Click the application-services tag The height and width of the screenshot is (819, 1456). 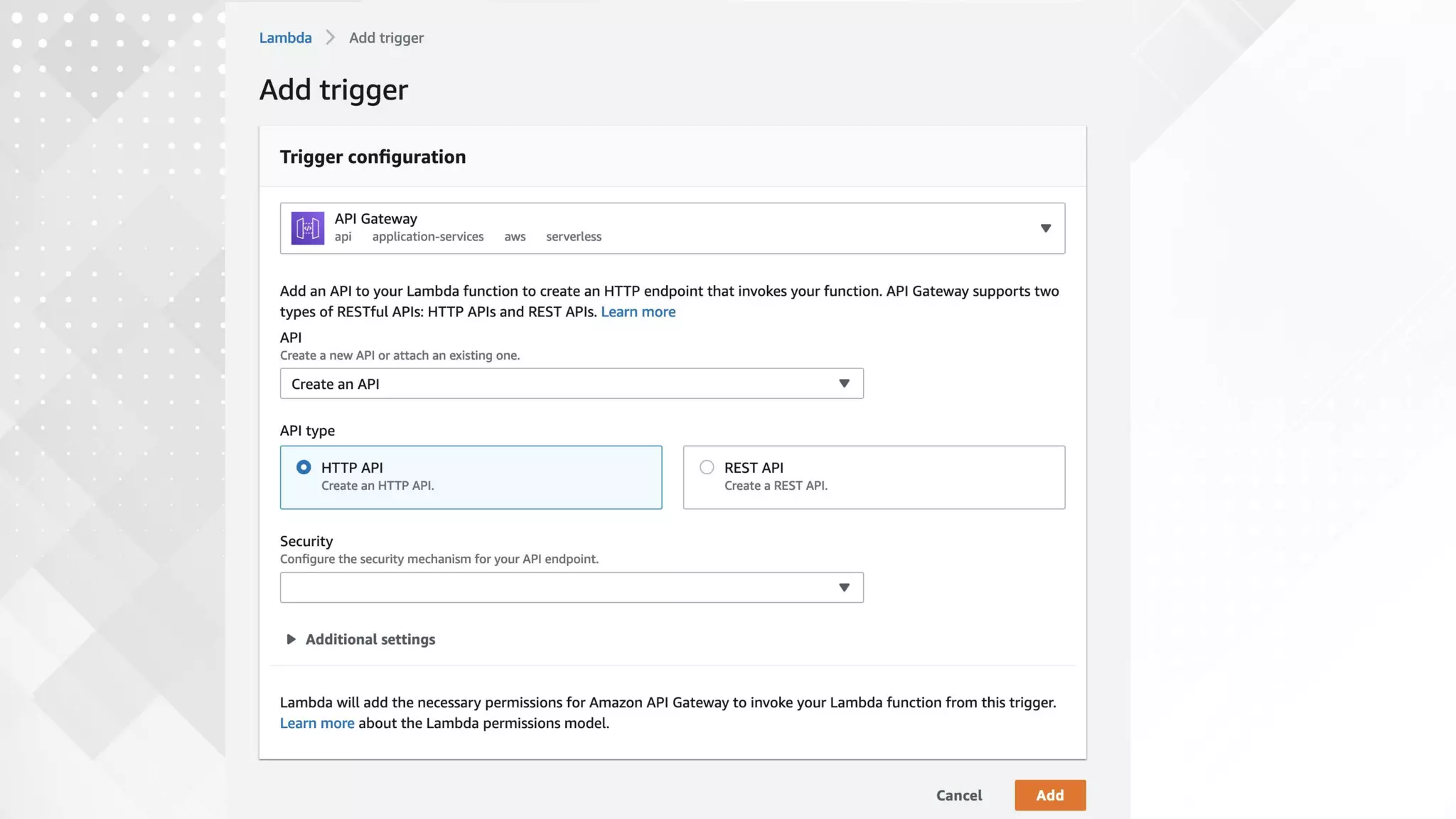[x=427, y=237]
